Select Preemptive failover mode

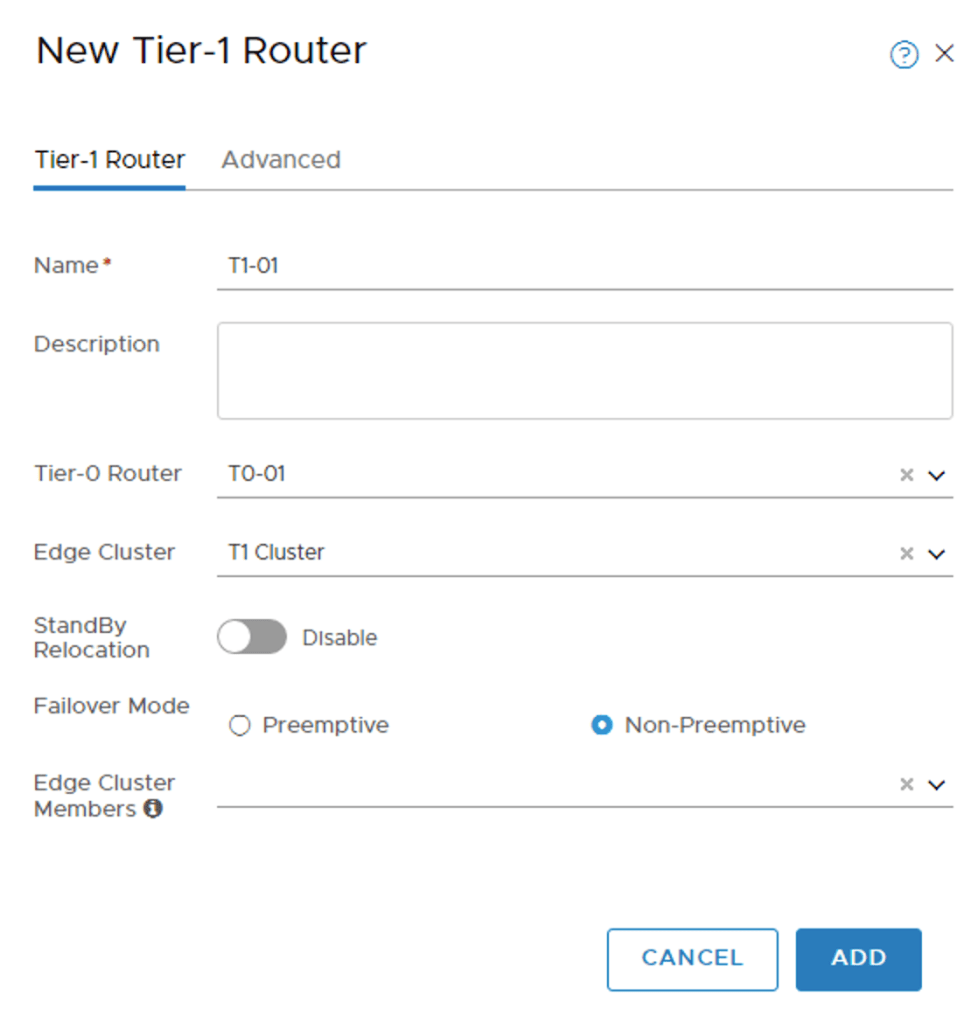click(x=240, y=725)
